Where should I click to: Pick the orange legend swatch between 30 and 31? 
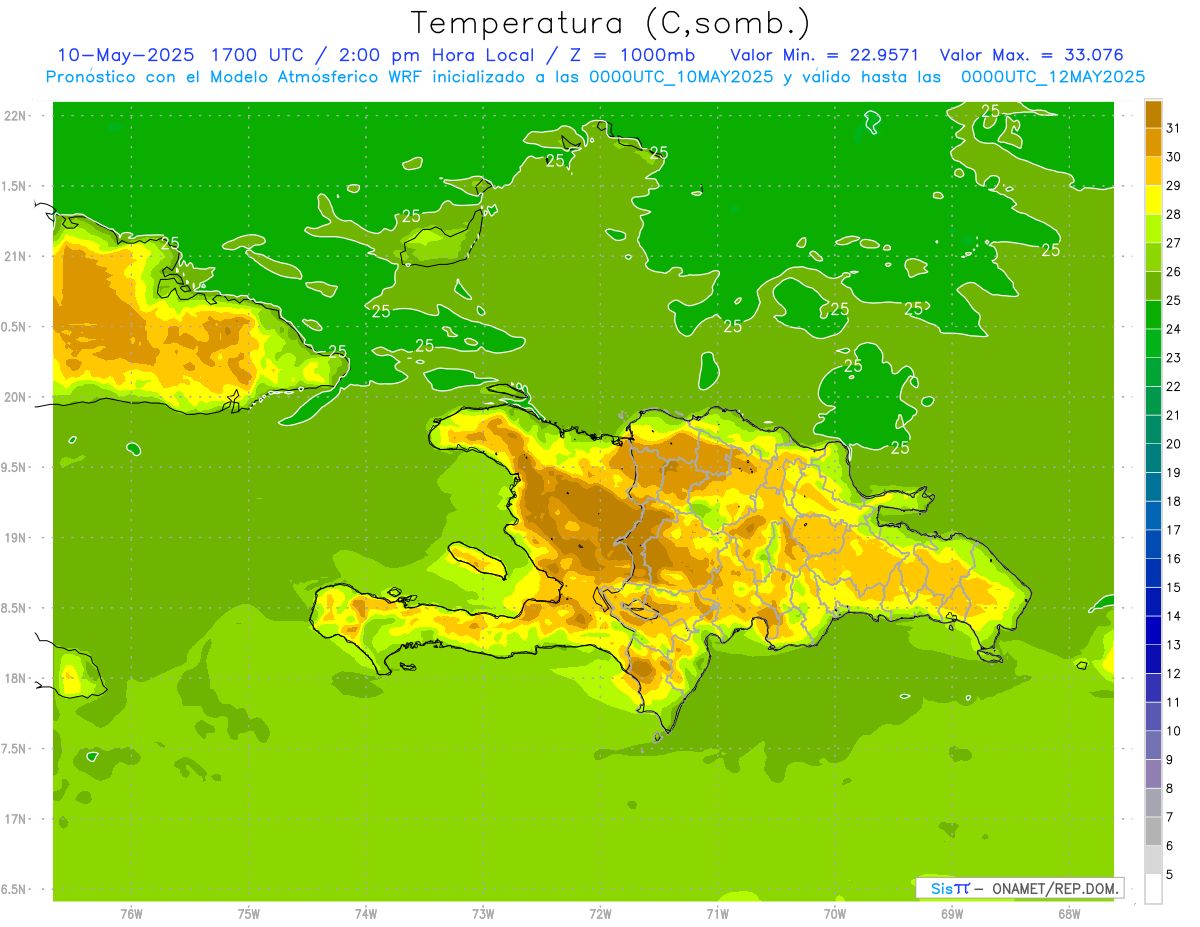click(1153, 142)
